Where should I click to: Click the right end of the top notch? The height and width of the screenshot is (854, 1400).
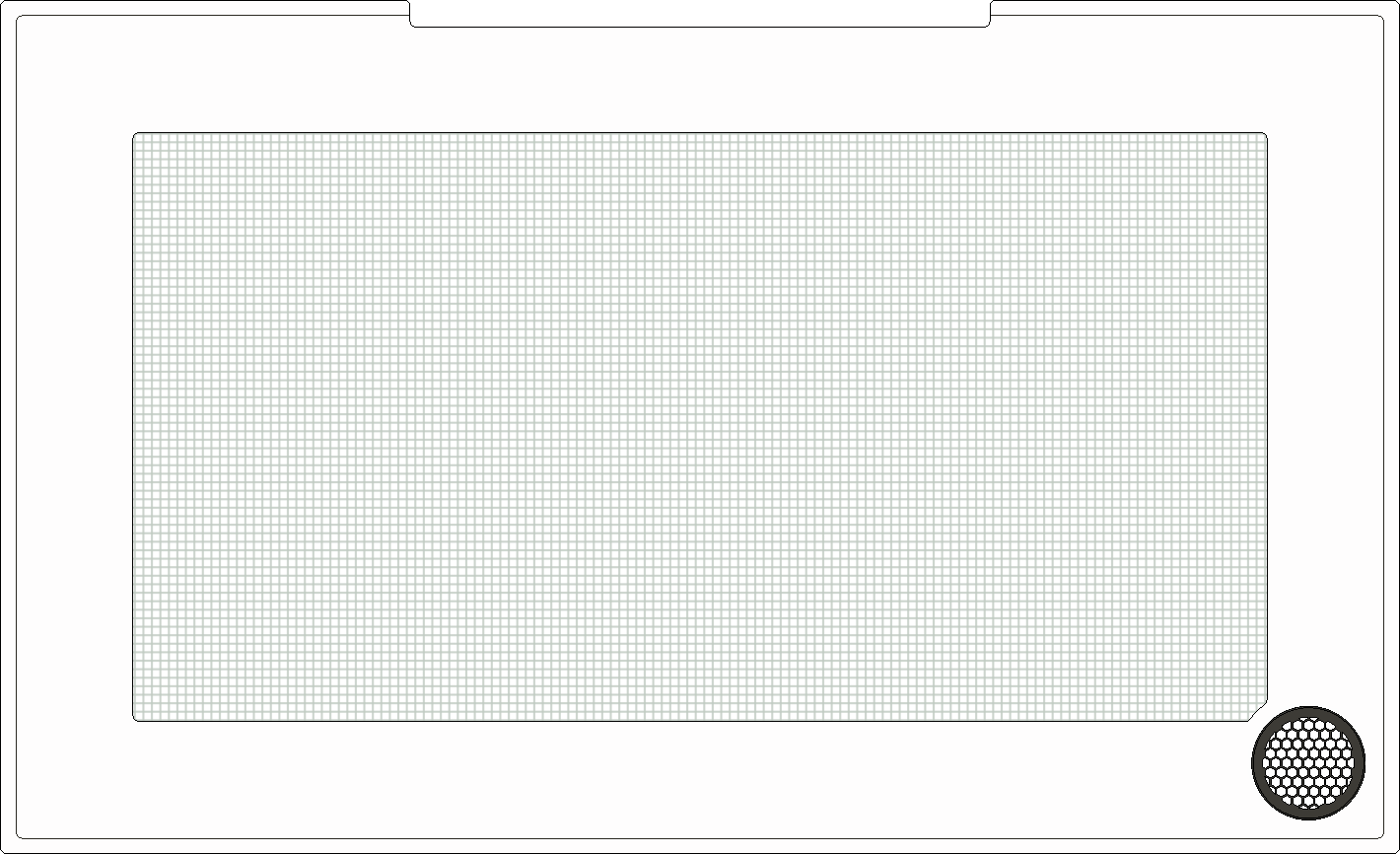point(988,14)
